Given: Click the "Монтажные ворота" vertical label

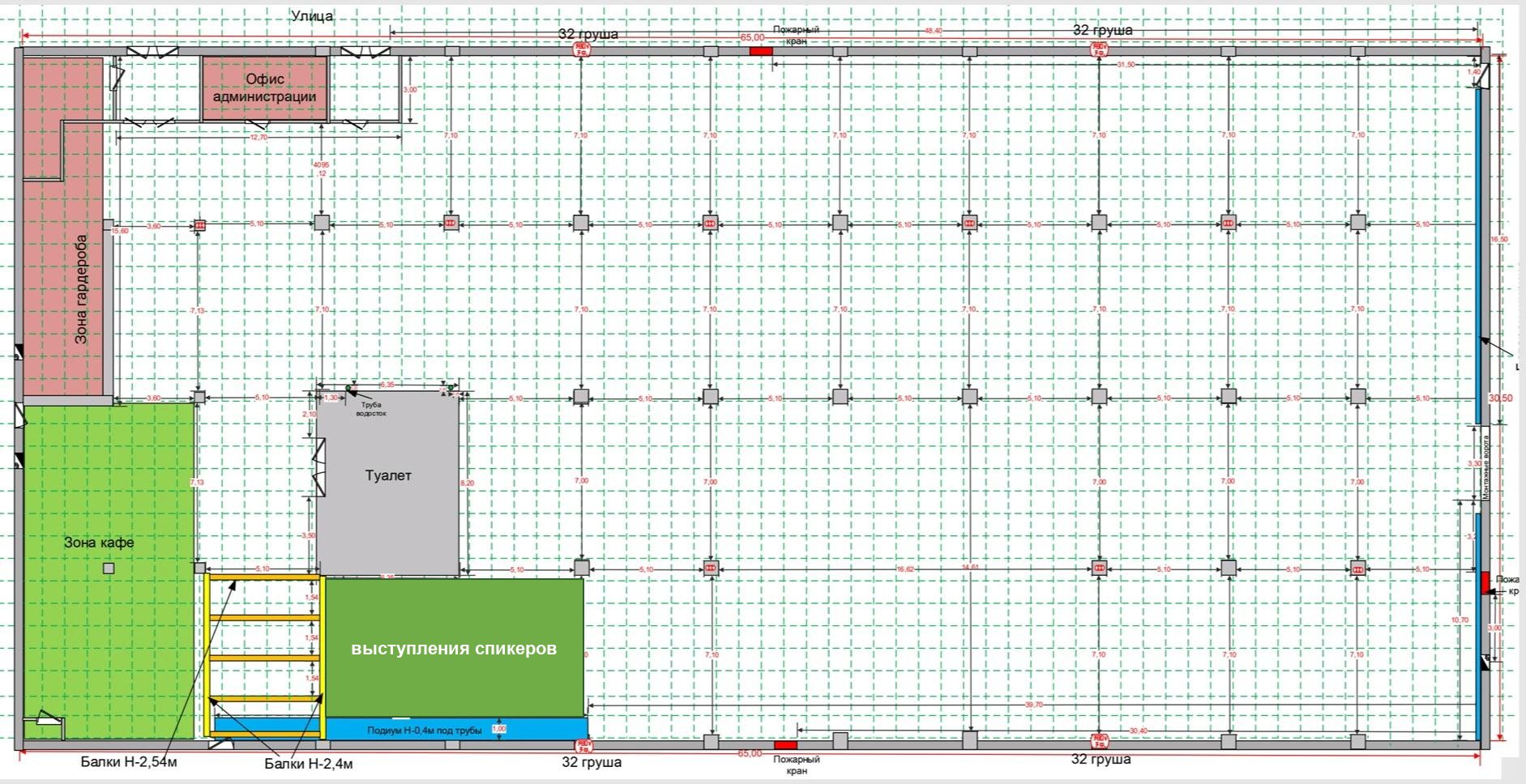Looking at the screenshot, I should pos(1486,468).
